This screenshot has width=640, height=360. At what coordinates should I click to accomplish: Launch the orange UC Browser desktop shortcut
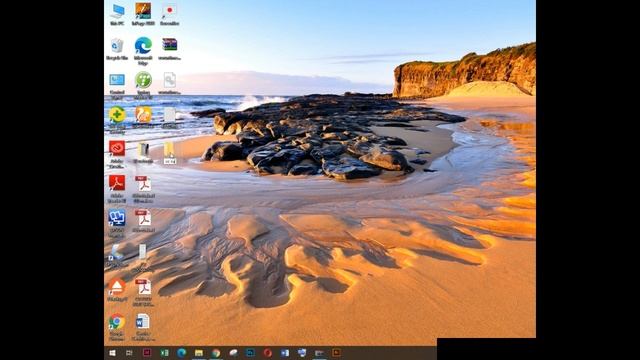(143, 117)
